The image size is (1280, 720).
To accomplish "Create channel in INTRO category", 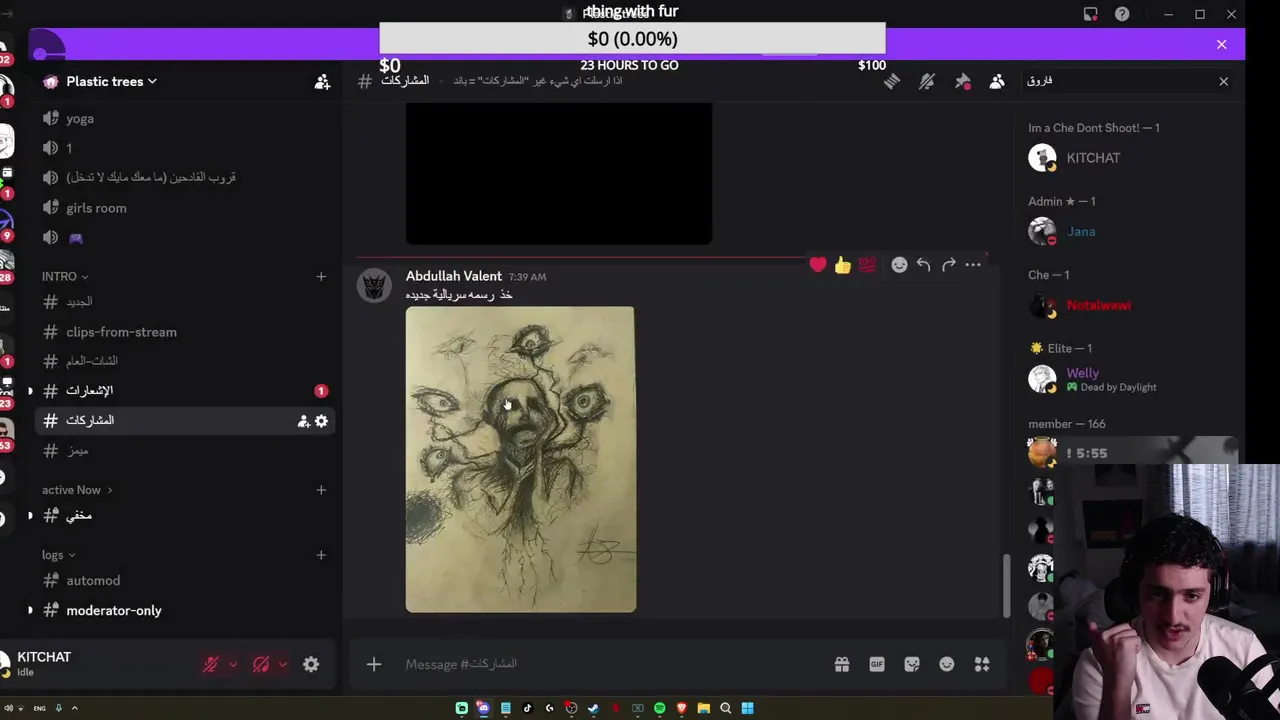I will 321,276.
